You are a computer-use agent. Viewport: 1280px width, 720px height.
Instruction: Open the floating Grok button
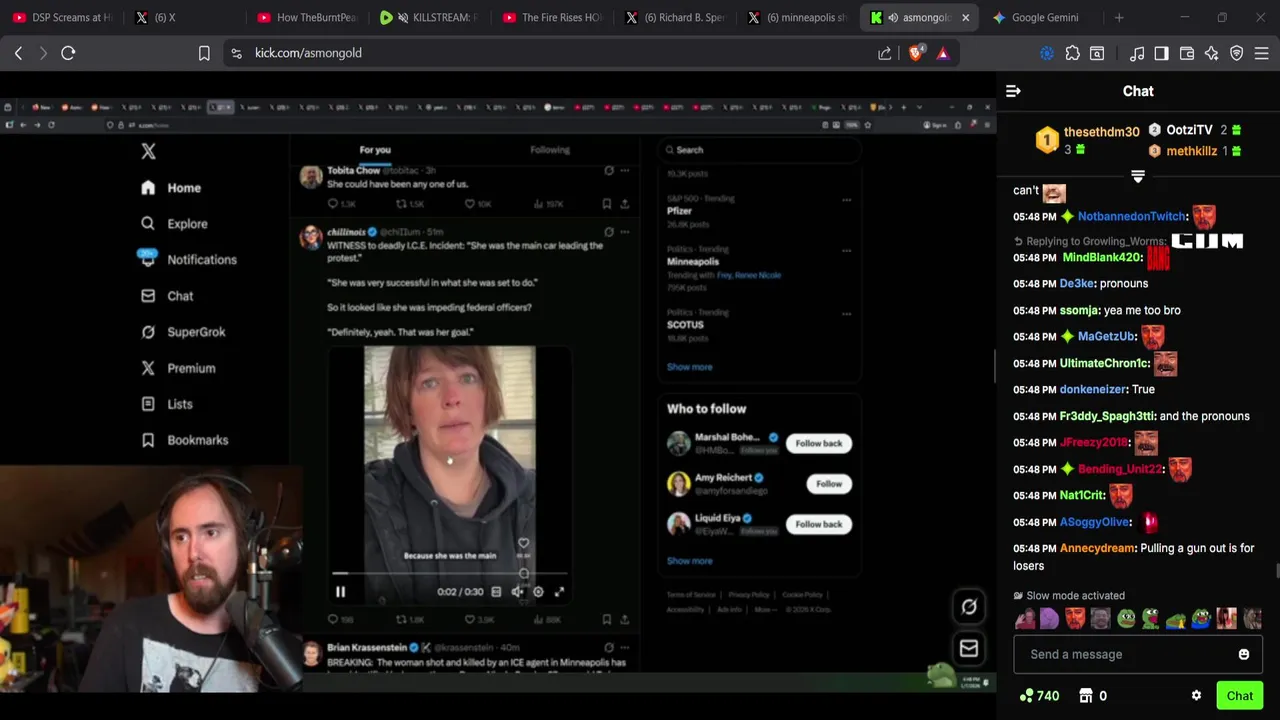pos(969,606)
